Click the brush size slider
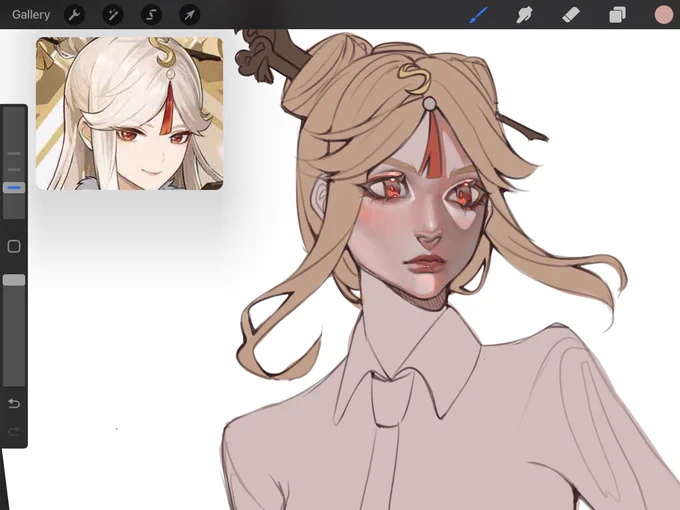The width and height of the screenshot is (680, 510). [14, 163]
